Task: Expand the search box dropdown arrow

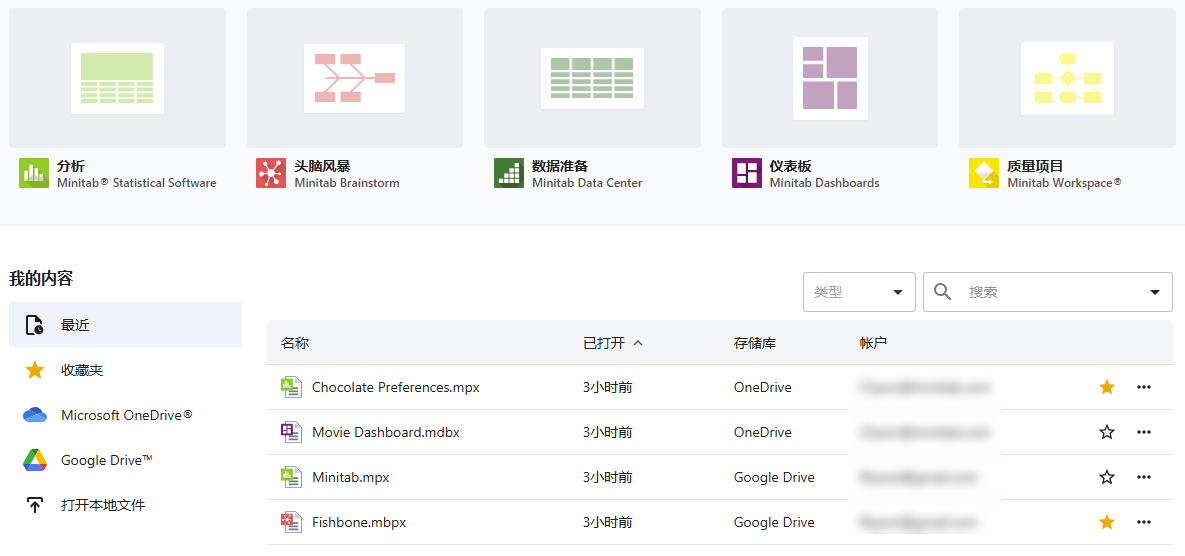Action: click(x=1156, y=292)
